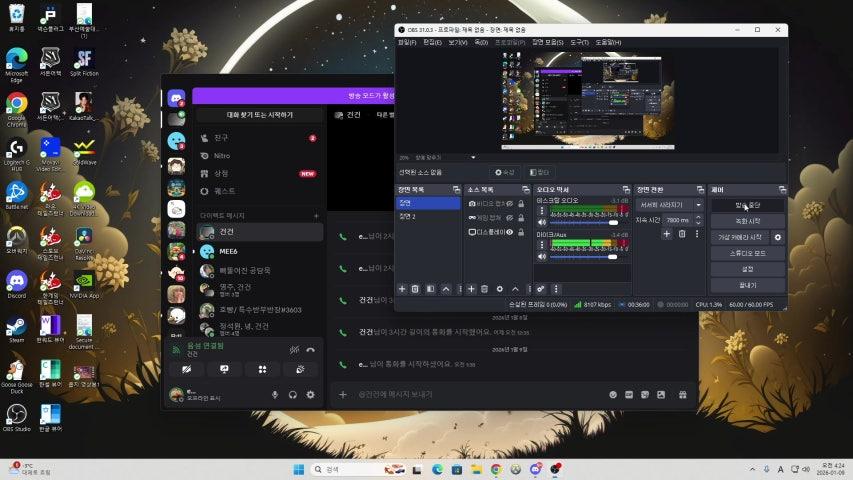Open Discord user settings gear
This screenshot has height=480, width=853.
310,395
